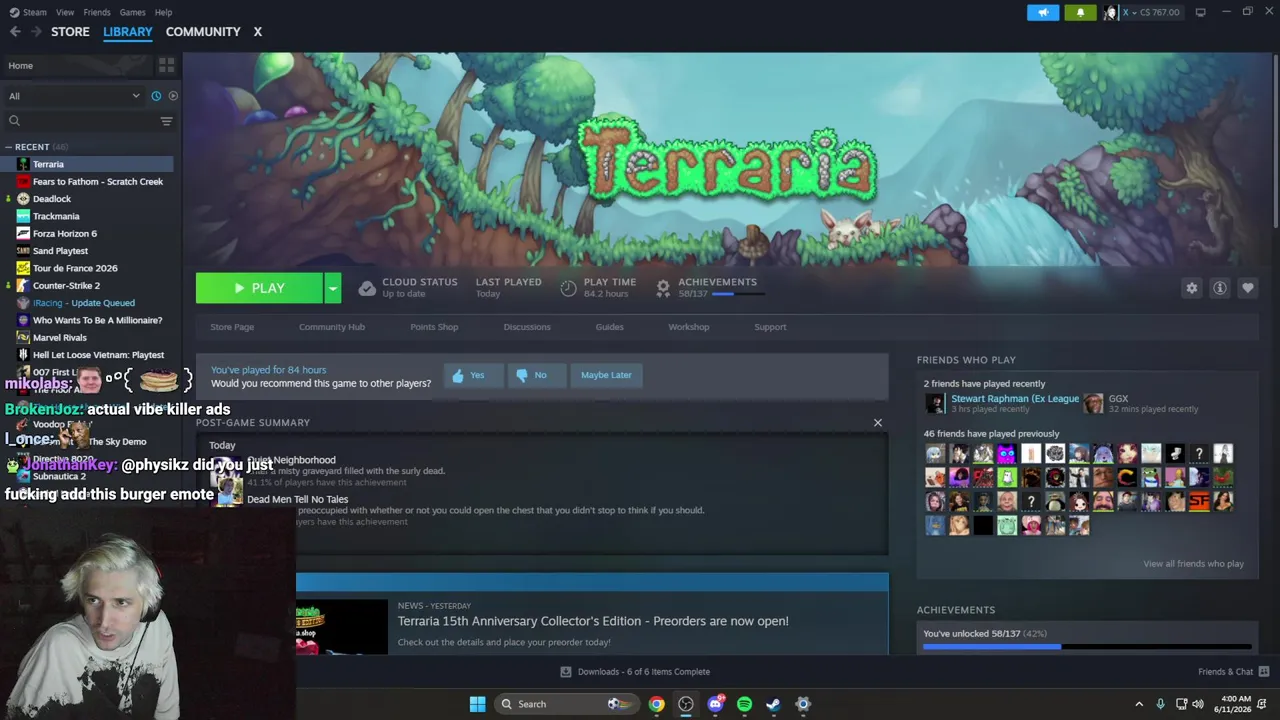Click the green PLAY button

pos(259,288)
